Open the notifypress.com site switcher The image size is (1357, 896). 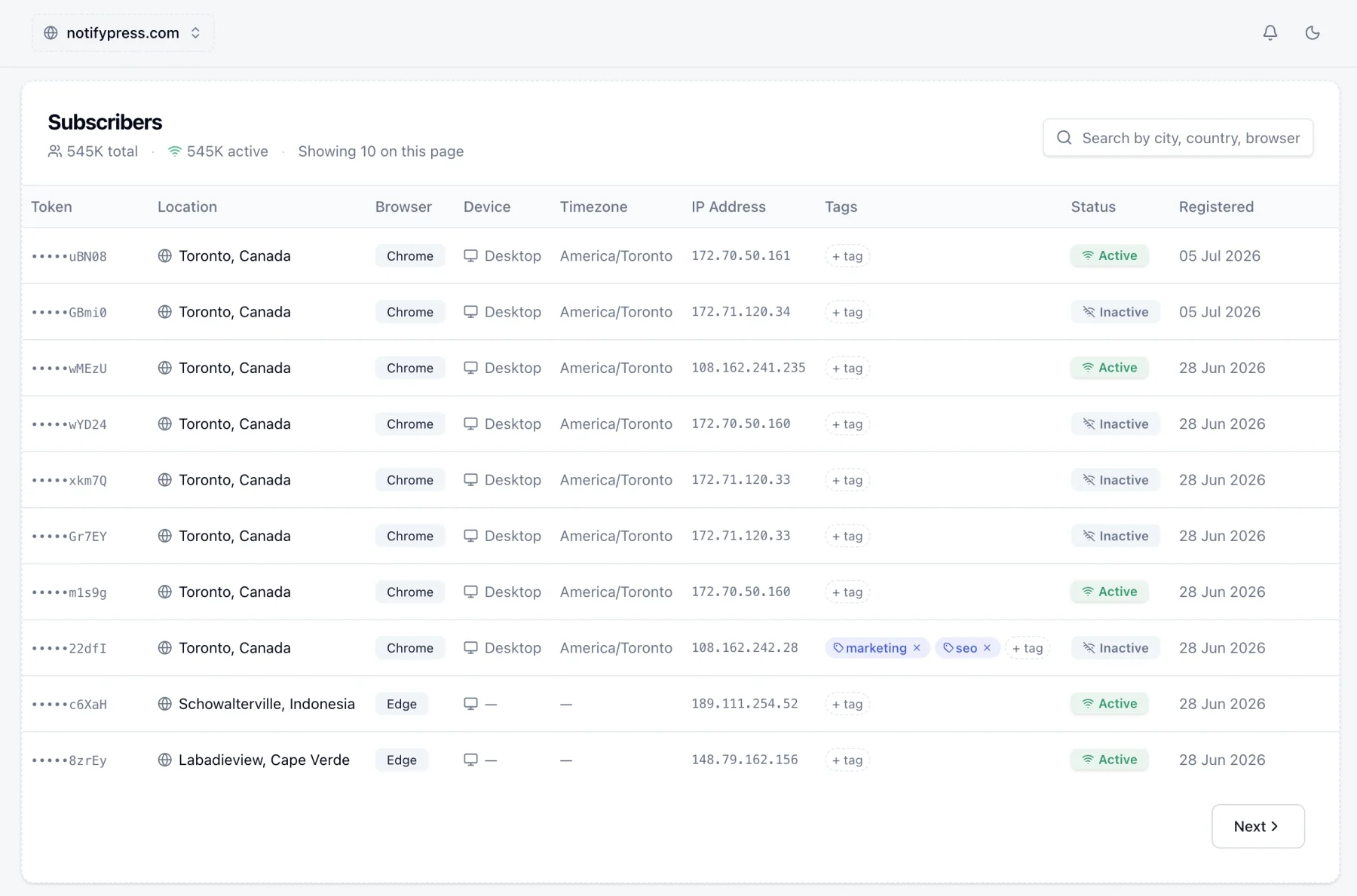[123, 33]
